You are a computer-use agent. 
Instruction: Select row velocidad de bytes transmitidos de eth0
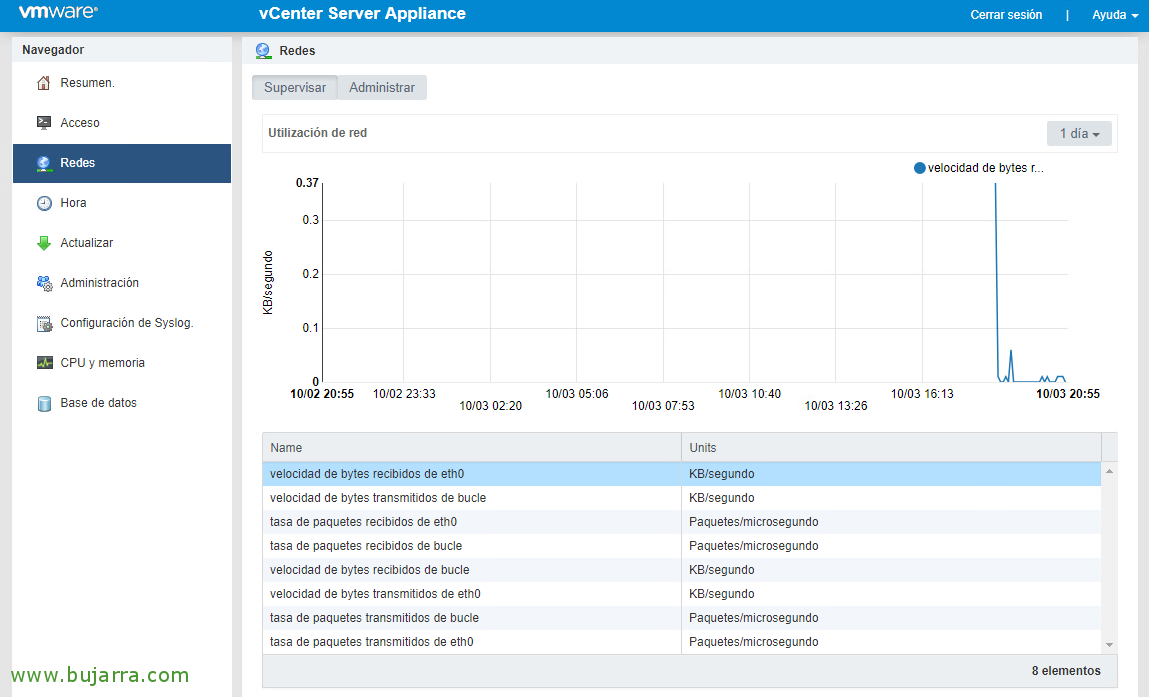(x=681, y=594)
